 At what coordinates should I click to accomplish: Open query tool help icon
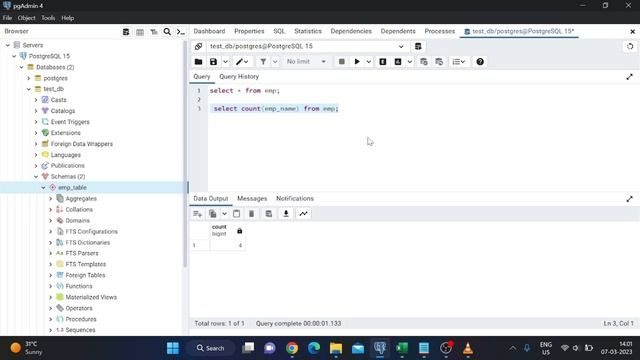(x=480, y=62)
